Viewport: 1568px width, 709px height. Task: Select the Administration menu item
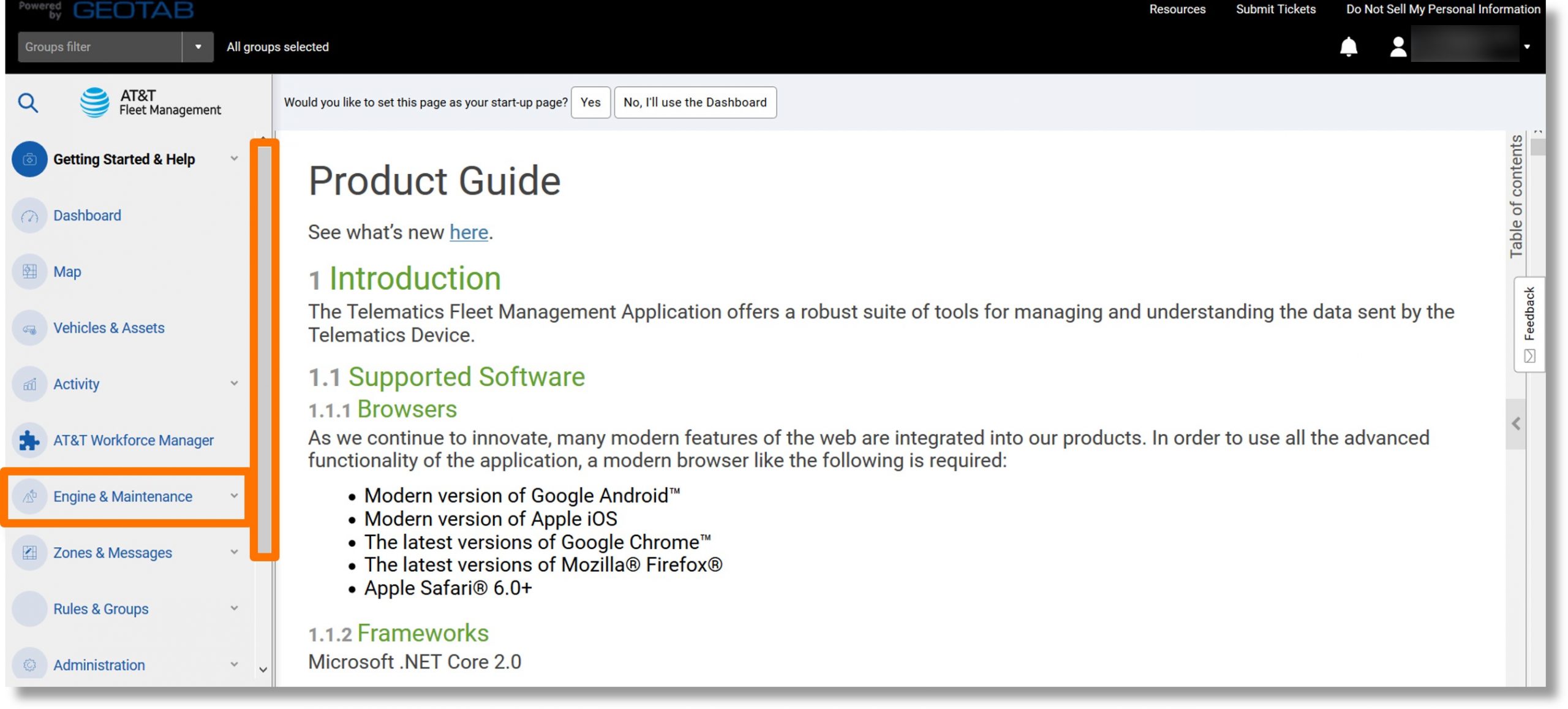coord(100,665)
